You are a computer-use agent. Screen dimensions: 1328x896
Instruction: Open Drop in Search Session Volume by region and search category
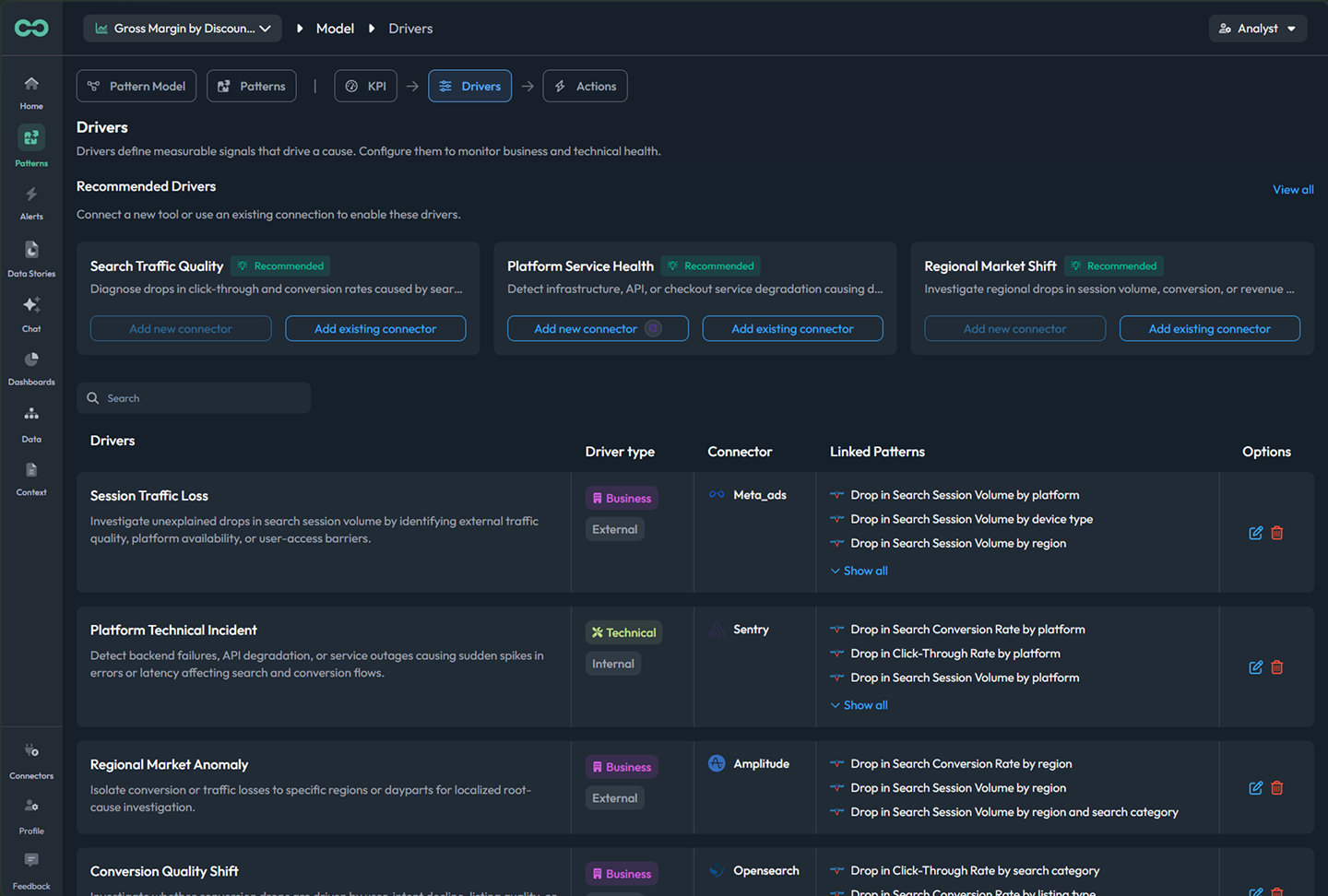(1014, 812)
